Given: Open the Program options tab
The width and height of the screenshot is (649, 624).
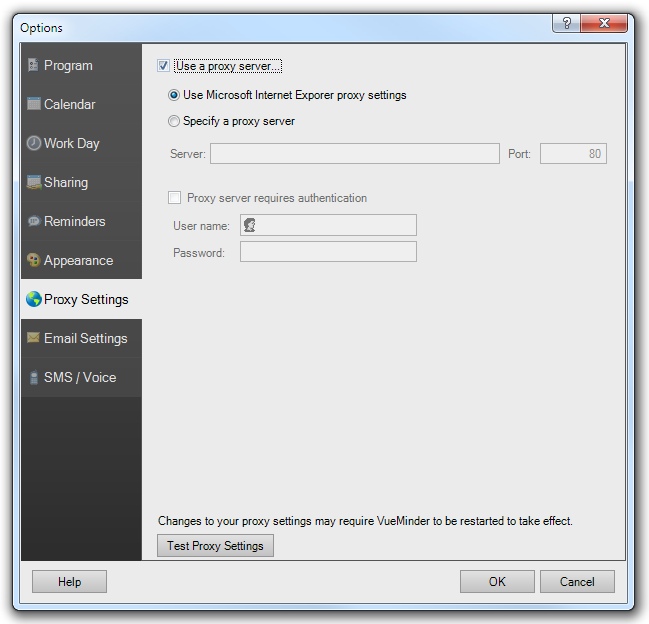Looking at the screenshot, I should coord(82,65).
